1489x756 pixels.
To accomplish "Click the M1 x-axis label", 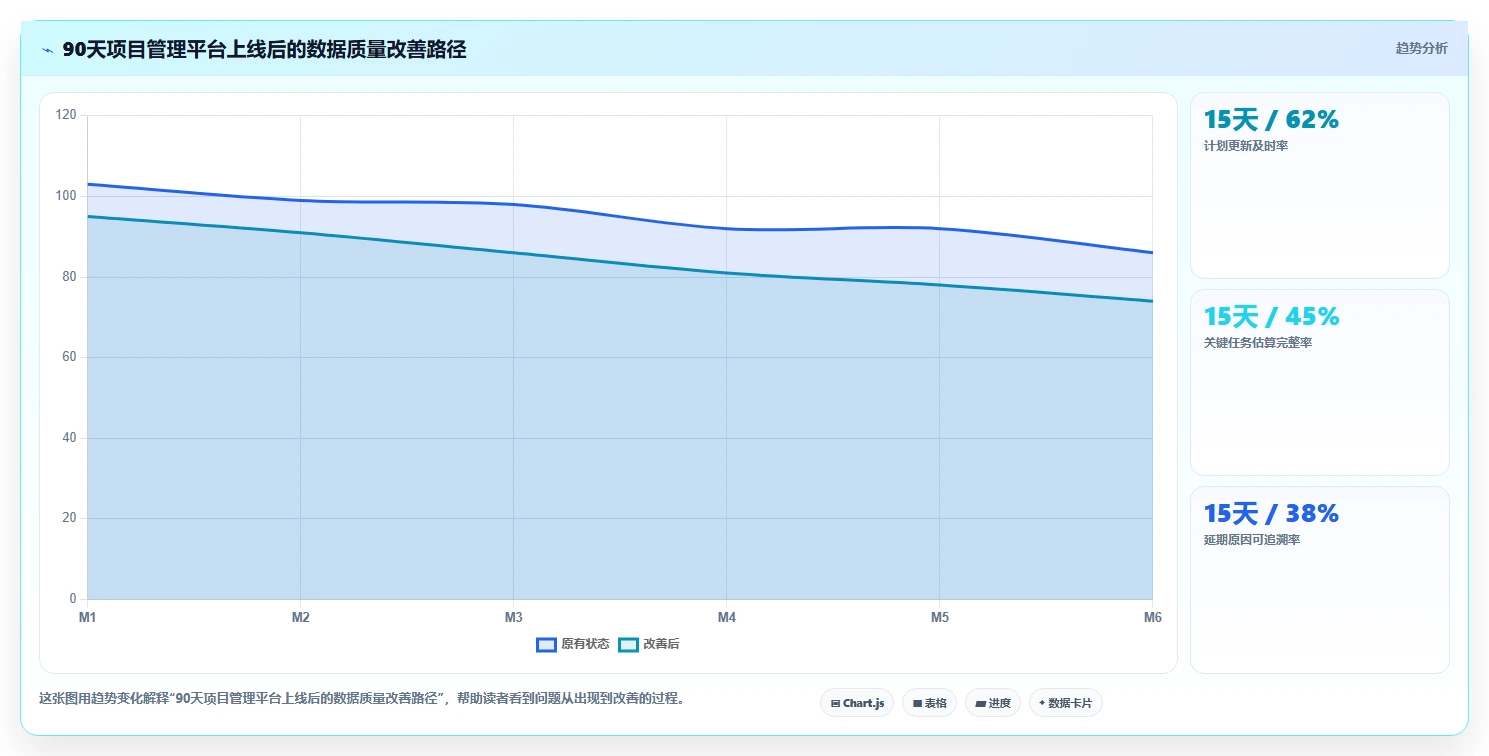I will coord(88,617).
